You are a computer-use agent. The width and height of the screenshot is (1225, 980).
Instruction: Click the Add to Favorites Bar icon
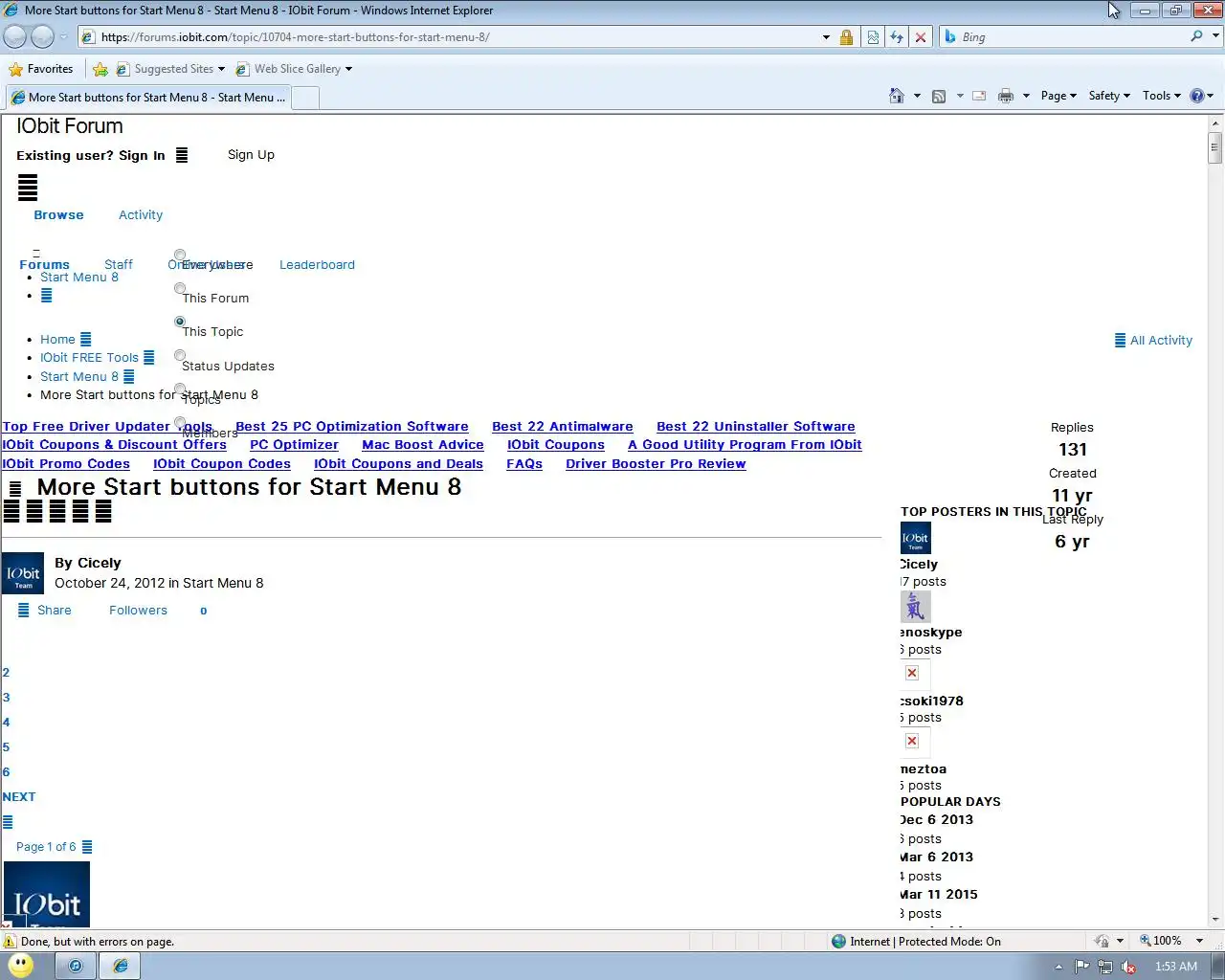100,69
